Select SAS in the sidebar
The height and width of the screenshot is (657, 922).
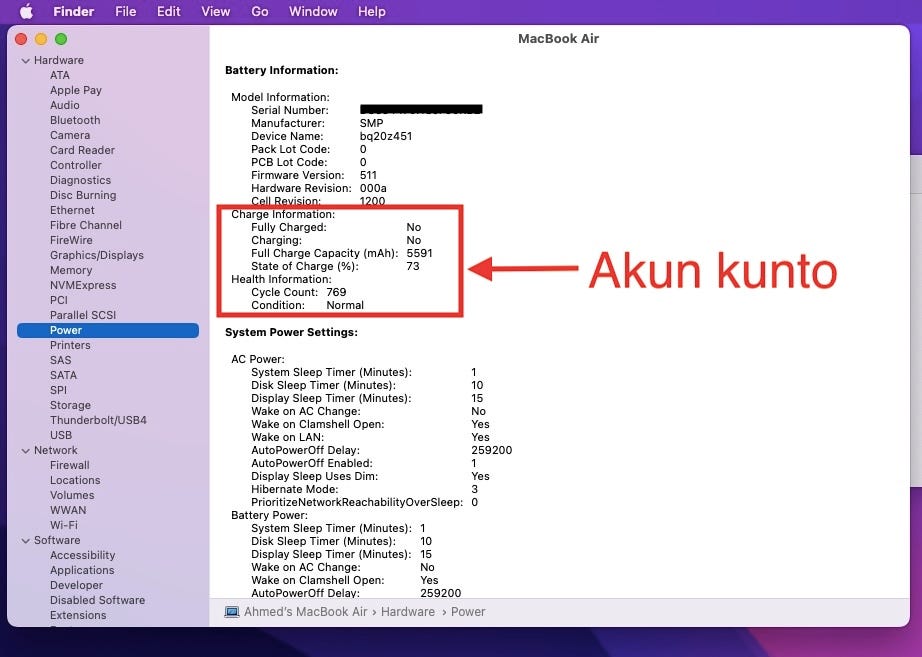[61, 360]
